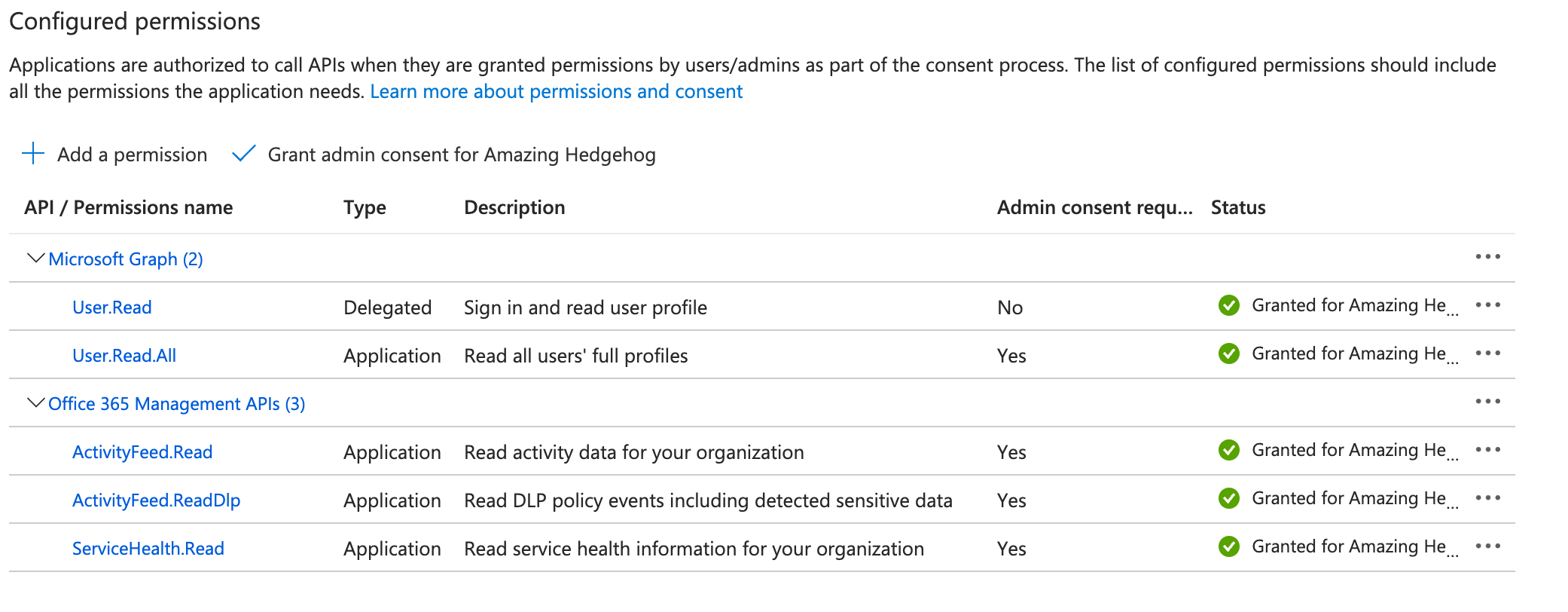This screenshot has width=1568, height=612.
Task: Open the ellipsis menu for Microsoft Graph group
Action: [1487, 257]
